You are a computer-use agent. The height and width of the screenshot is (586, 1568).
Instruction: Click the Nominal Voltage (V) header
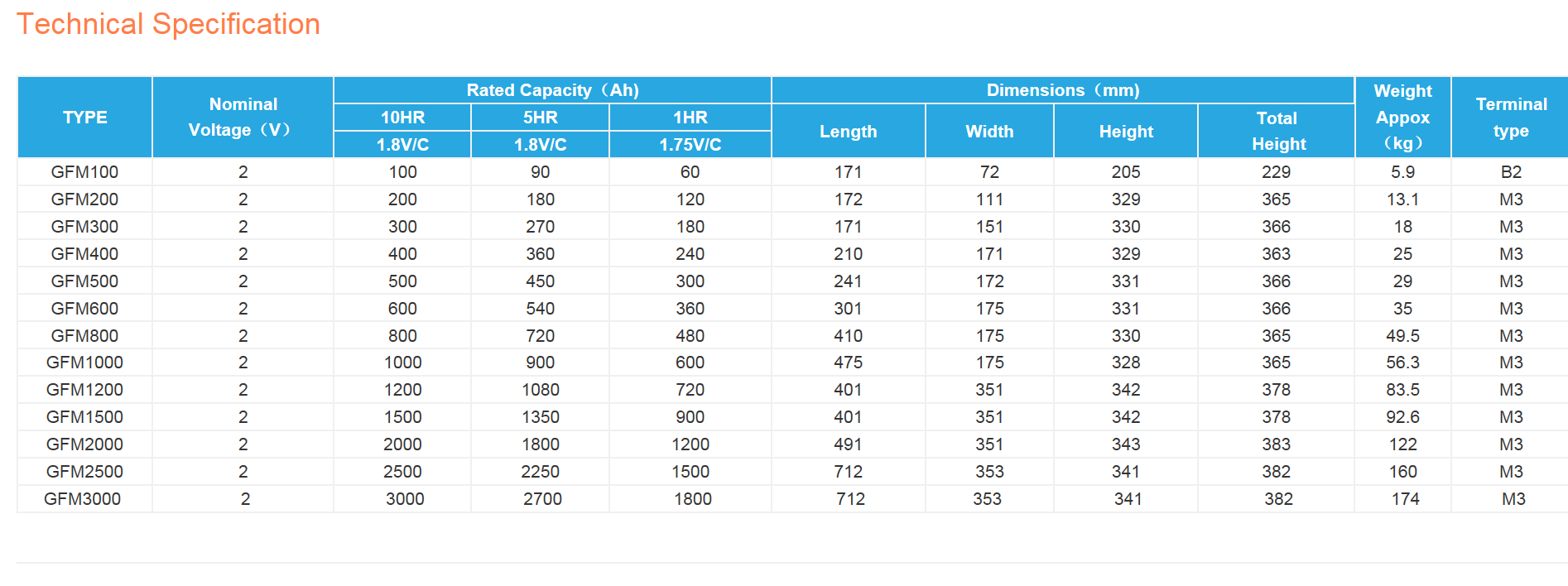(x=243, y=118)
